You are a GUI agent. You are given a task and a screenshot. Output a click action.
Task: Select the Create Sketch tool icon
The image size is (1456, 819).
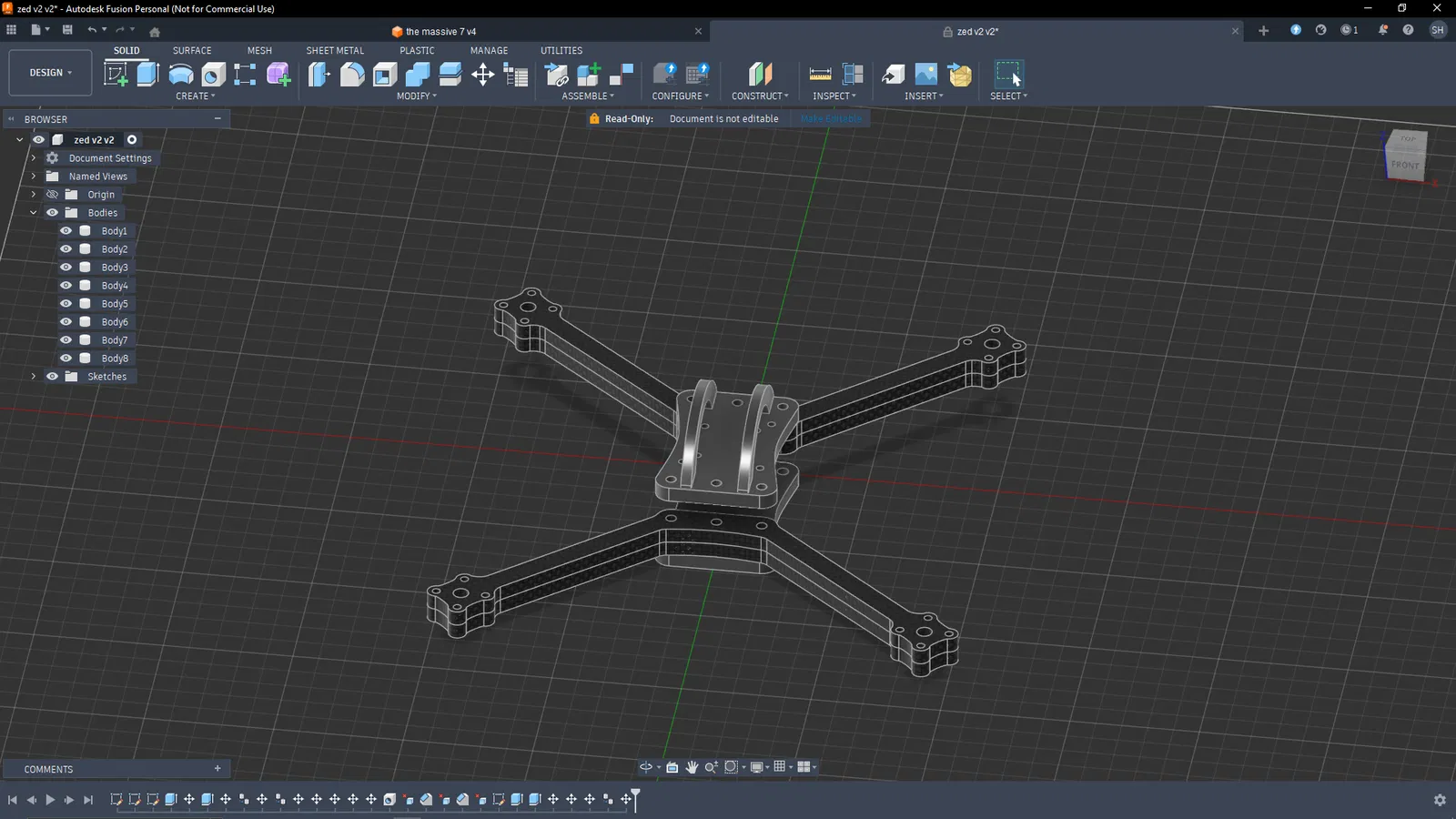tap(116, 74)
